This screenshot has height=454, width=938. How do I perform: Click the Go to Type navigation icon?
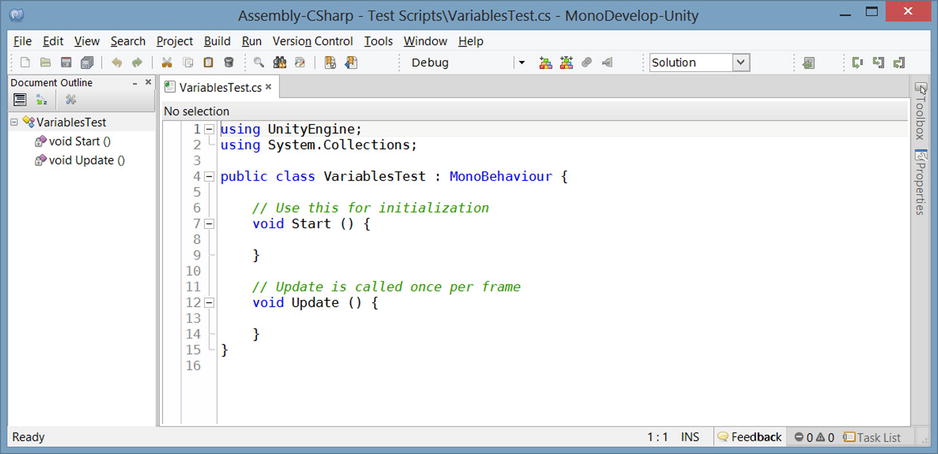coord(330,62)
